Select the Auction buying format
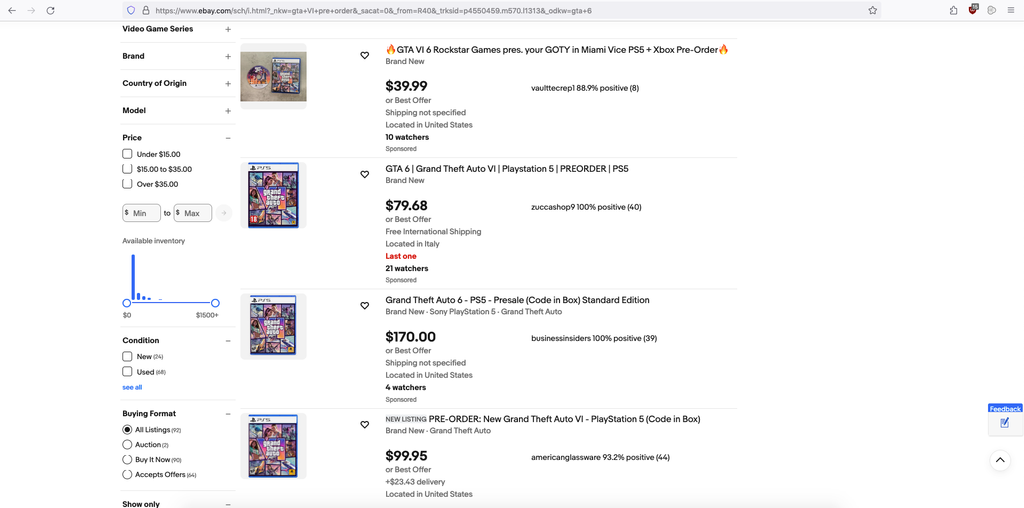 [x=127, y=445]
